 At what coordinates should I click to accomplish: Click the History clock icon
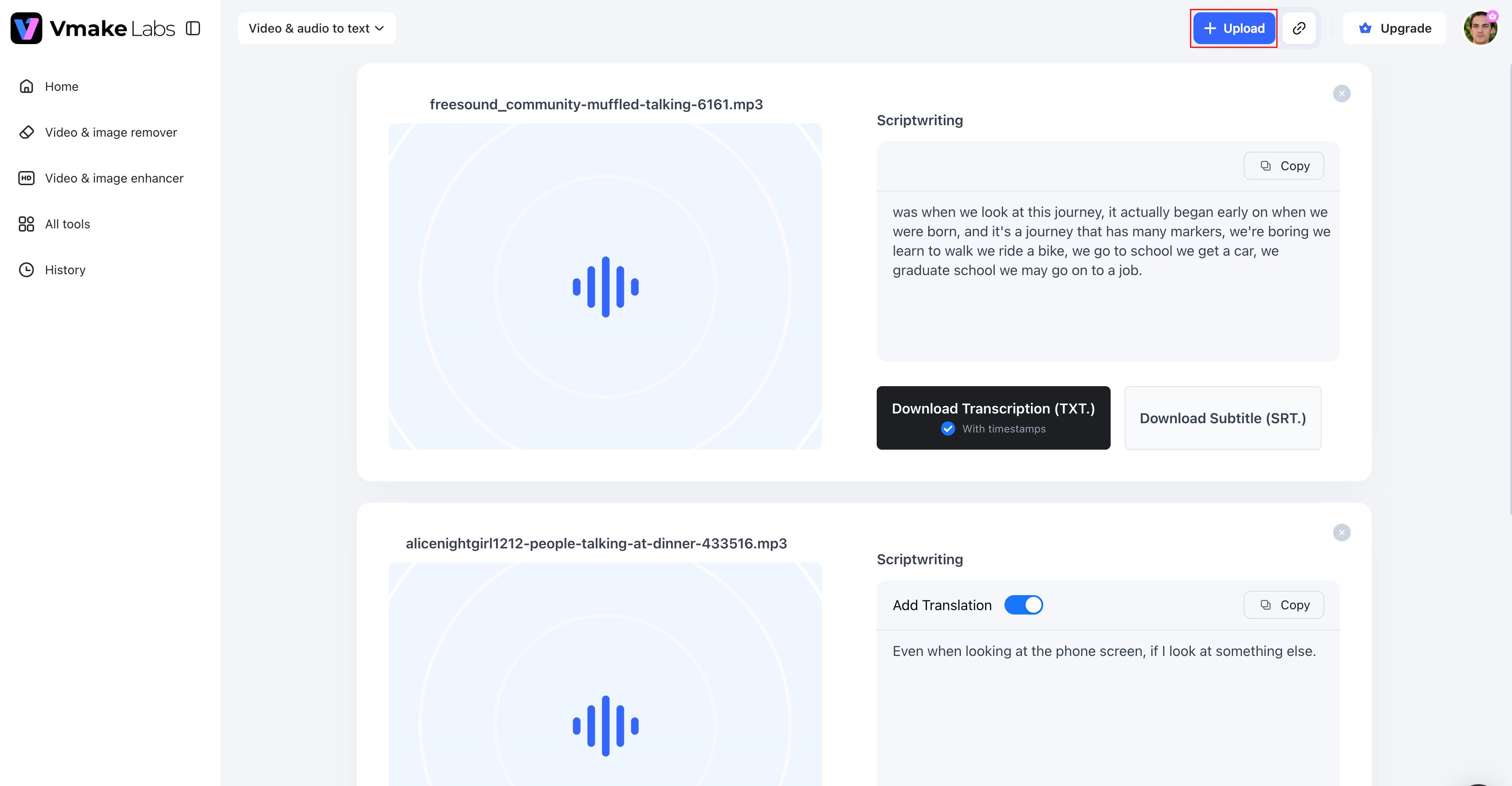[x=26, y=270]
